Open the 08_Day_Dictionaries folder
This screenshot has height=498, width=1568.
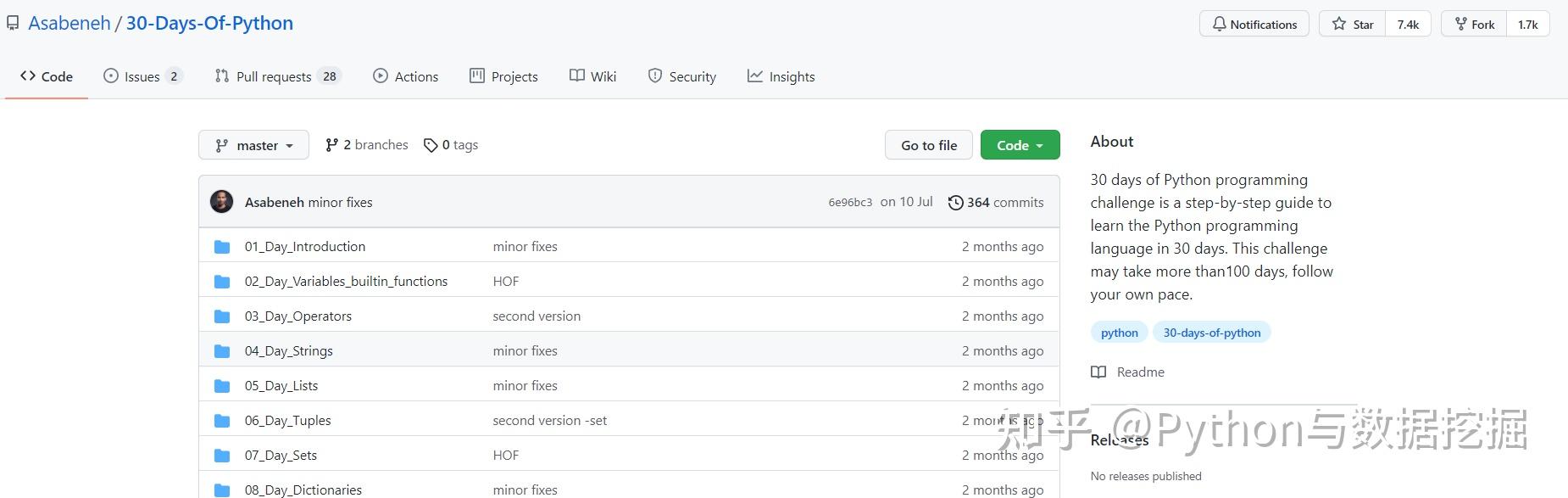303,490
